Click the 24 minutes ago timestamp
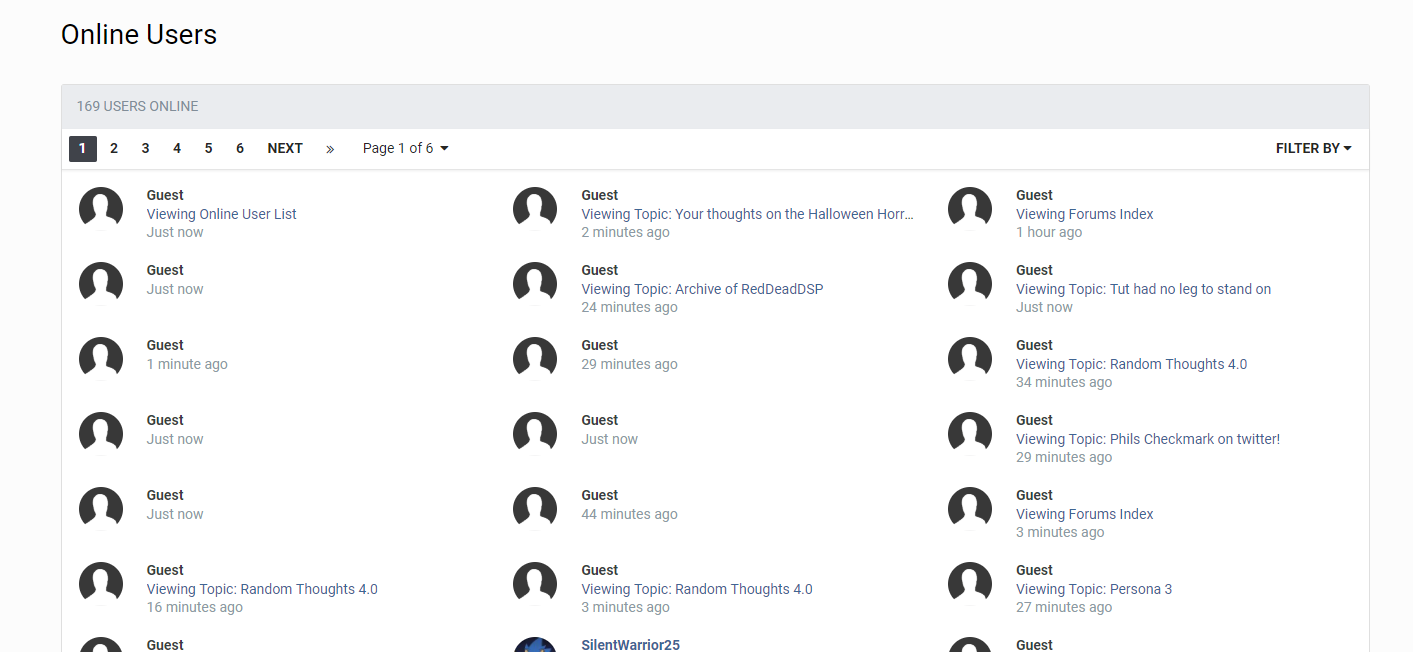The height and width of the screenshot is (652, 1413). (630, 307)
